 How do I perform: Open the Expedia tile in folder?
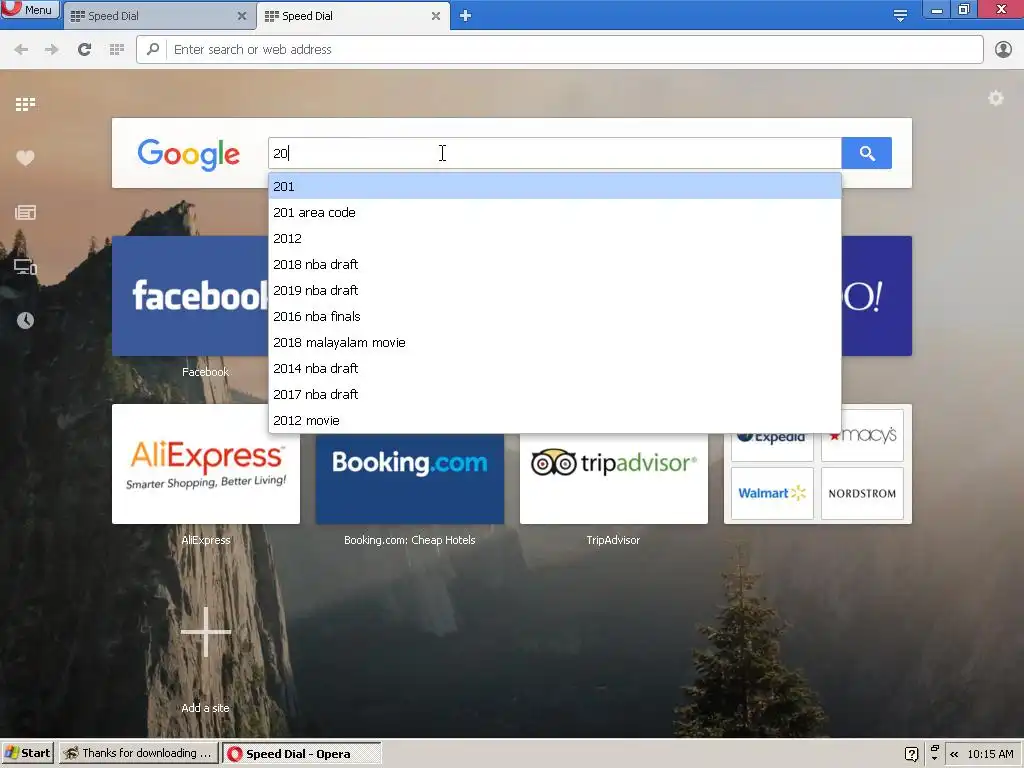pos(772,447)
